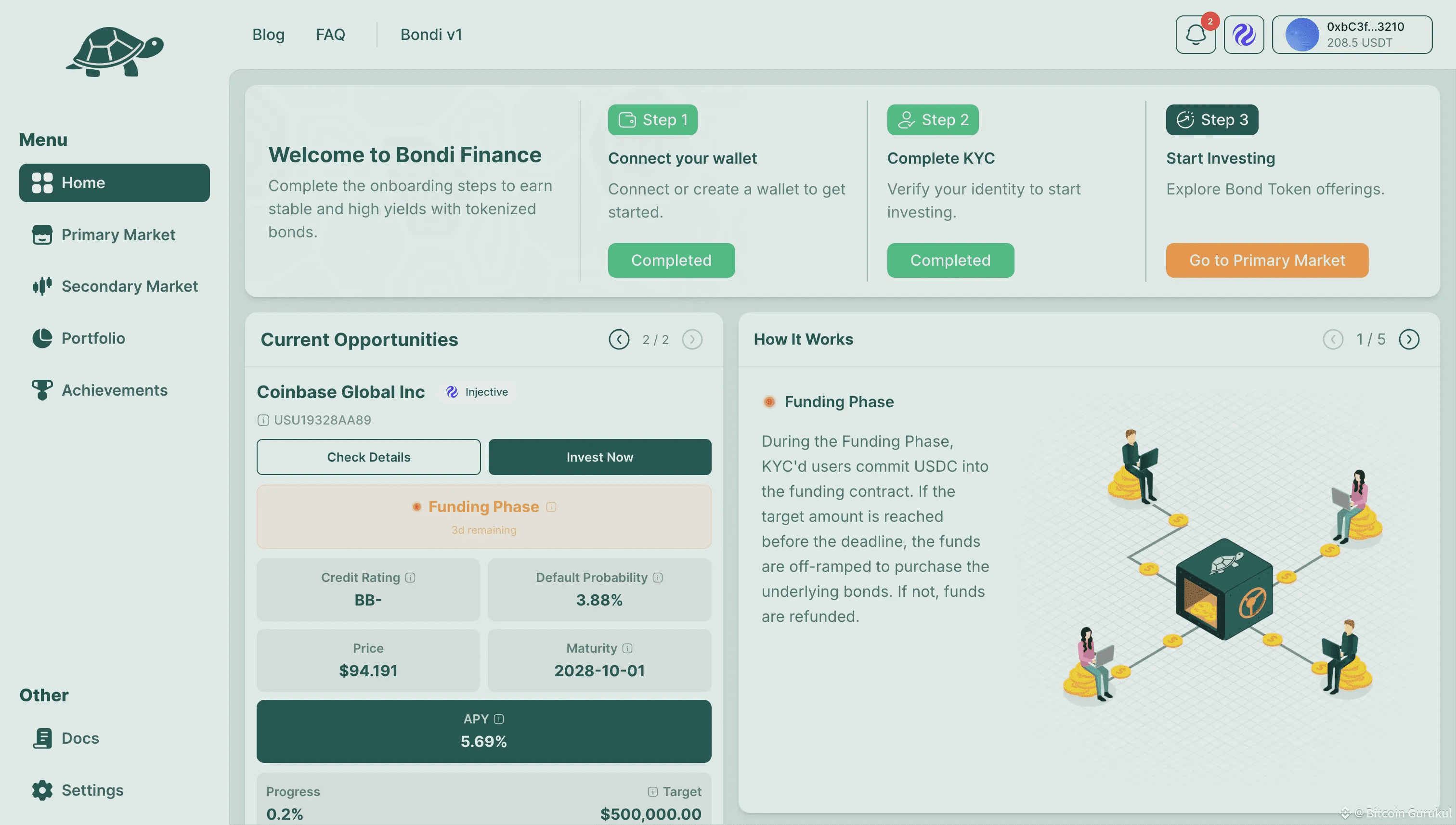Switch to the Blog page
The image size is (1456, 825).
269,35
